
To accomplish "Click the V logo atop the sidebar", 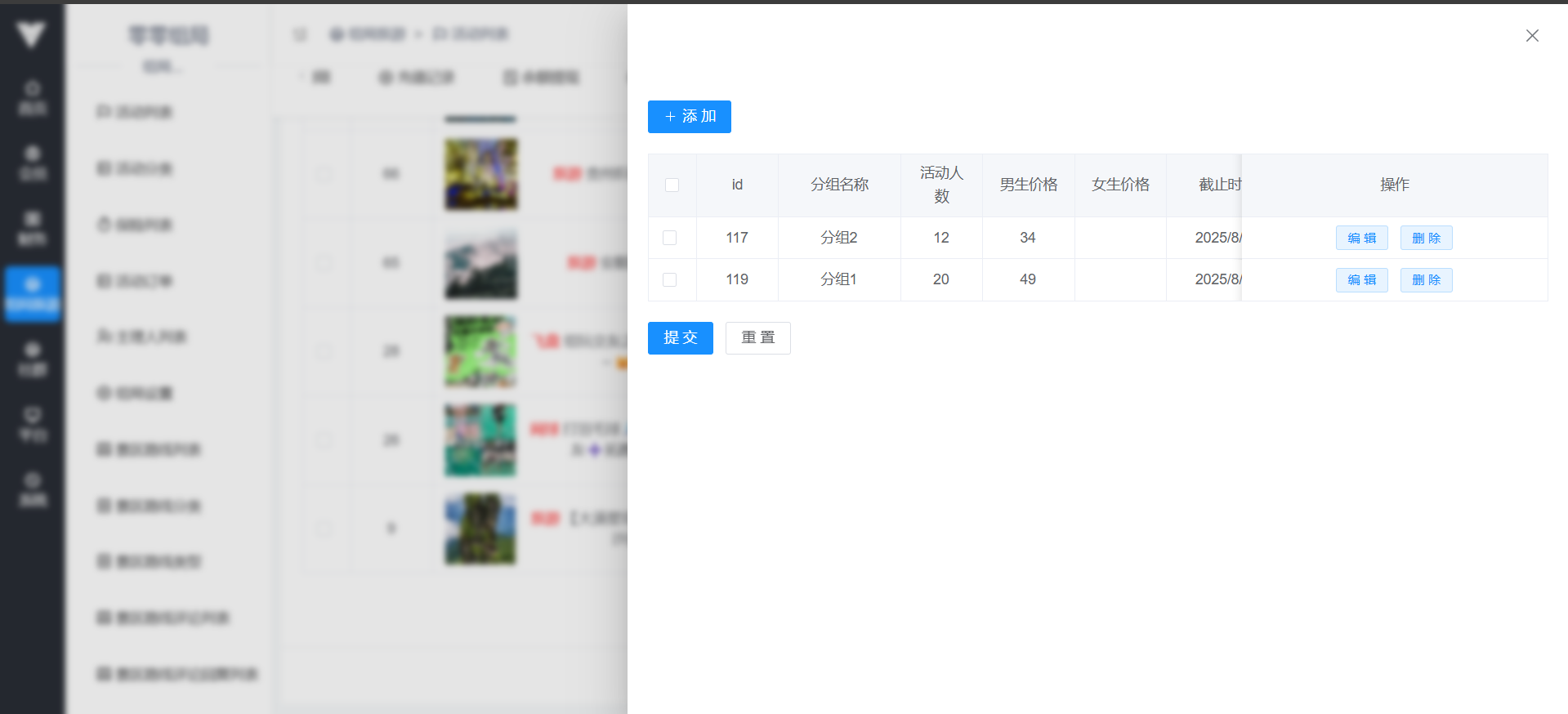I will coord(31,34).
